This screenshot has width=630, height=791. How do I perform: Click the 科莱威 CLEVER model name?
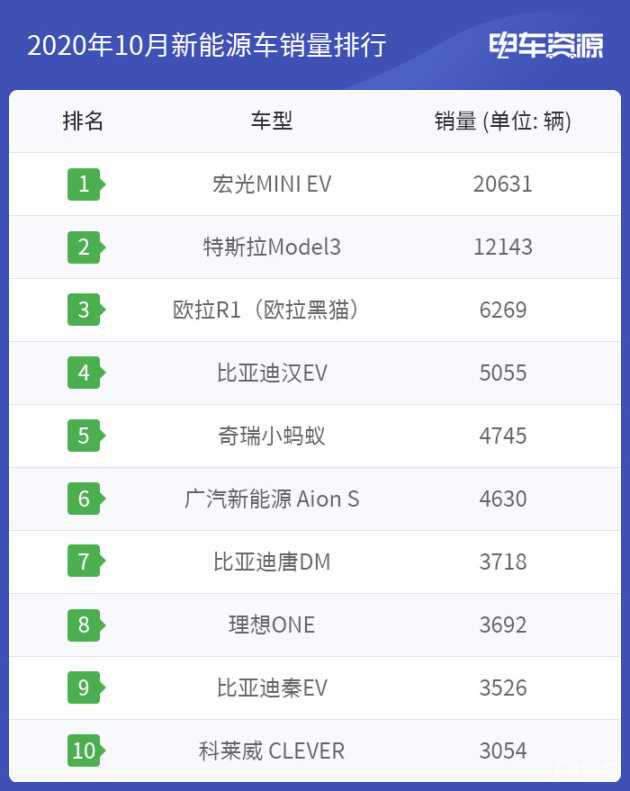pos(272,751)
